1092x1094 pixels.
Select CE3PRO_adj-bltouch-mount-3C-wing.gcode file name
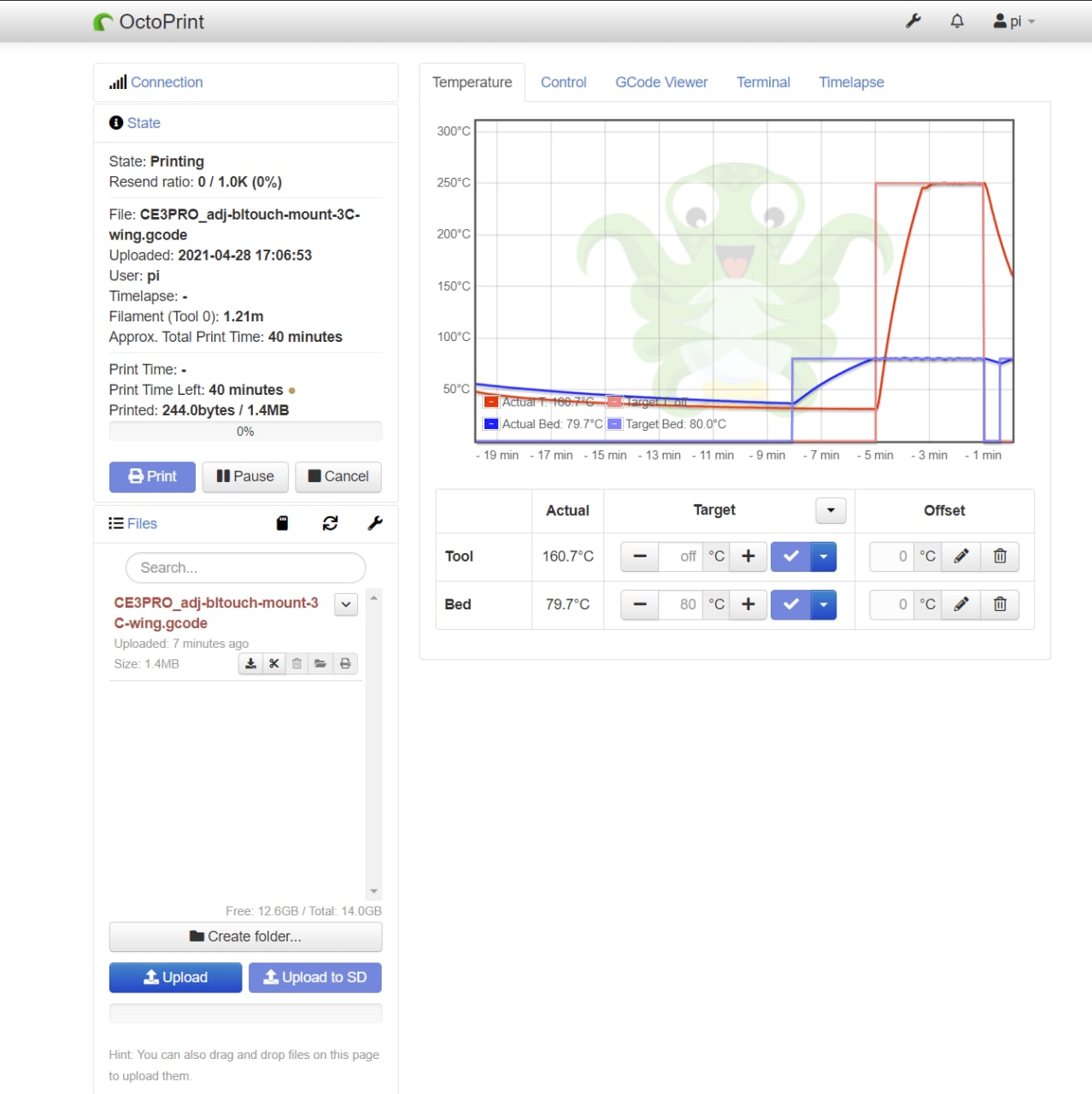click(x=216, y=613)
